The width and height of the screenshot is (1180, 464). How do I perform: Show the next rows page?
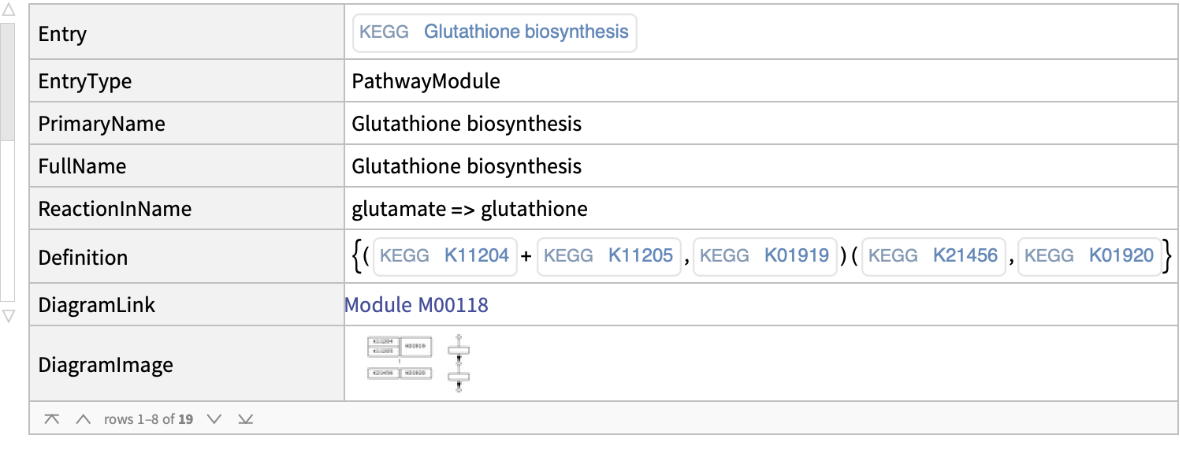(x=212, y=418)
